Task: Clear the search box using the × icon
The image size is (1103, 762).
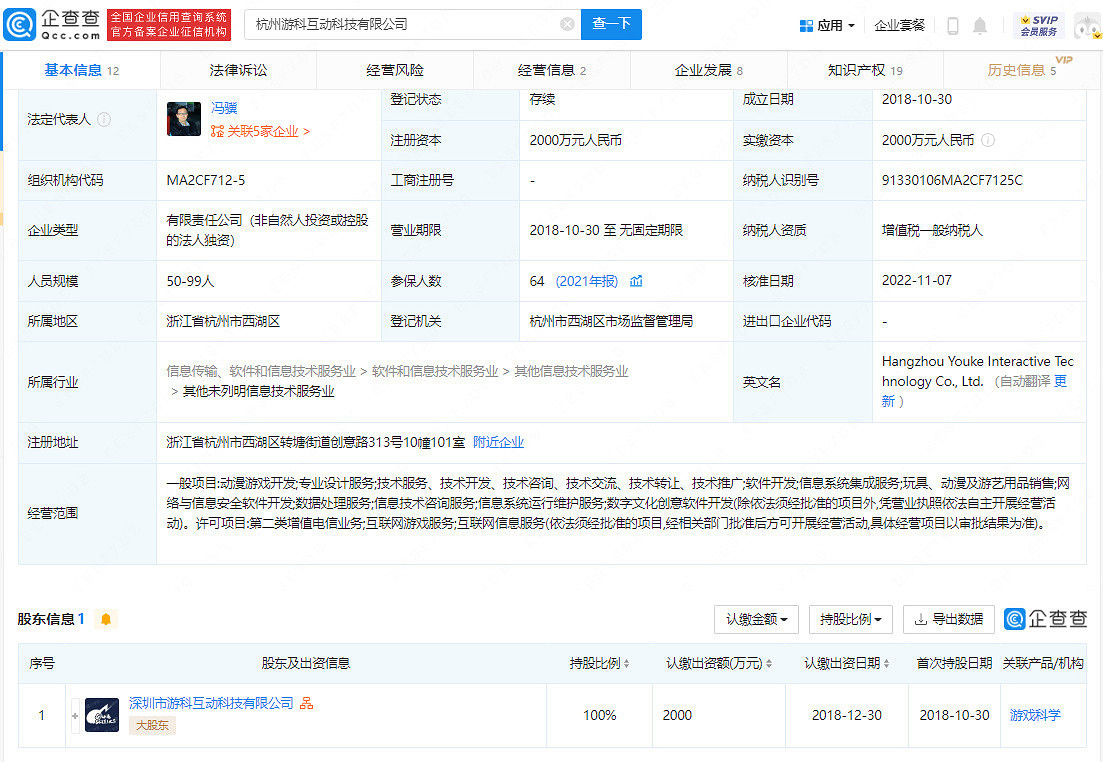Action: [567, 23]
